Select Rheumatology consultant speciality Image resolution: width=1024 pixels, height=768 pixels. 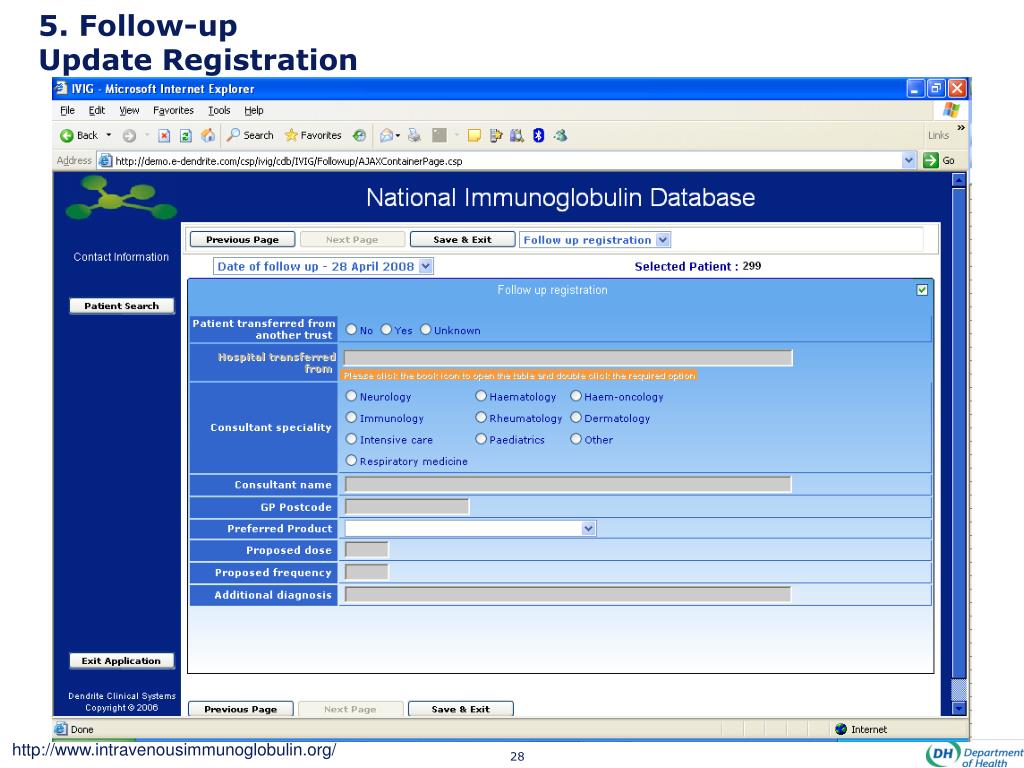pyautogui.click(x=481, y=417)
